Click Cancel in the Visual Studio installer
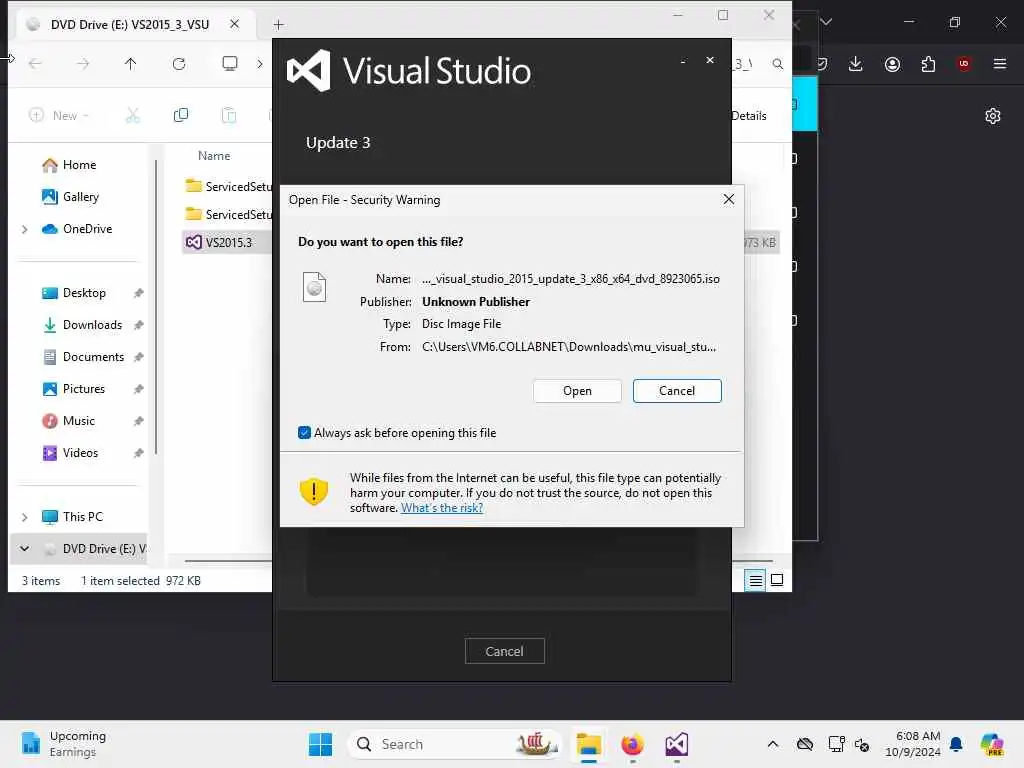The image size is (1024, 768). (504, 651)
